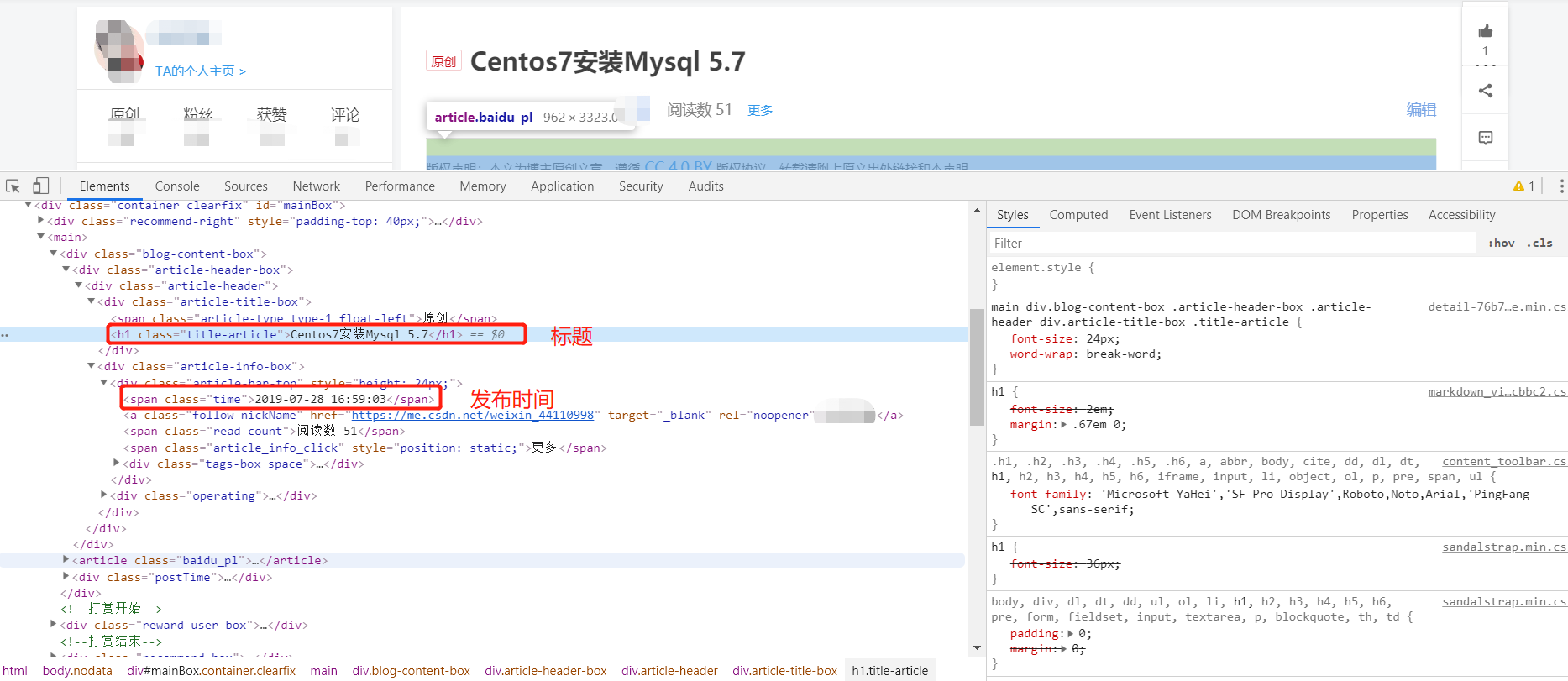Click the warning count indicator
The width and height of the screenshot is (1568, 681).
[x=1523, y=186]
